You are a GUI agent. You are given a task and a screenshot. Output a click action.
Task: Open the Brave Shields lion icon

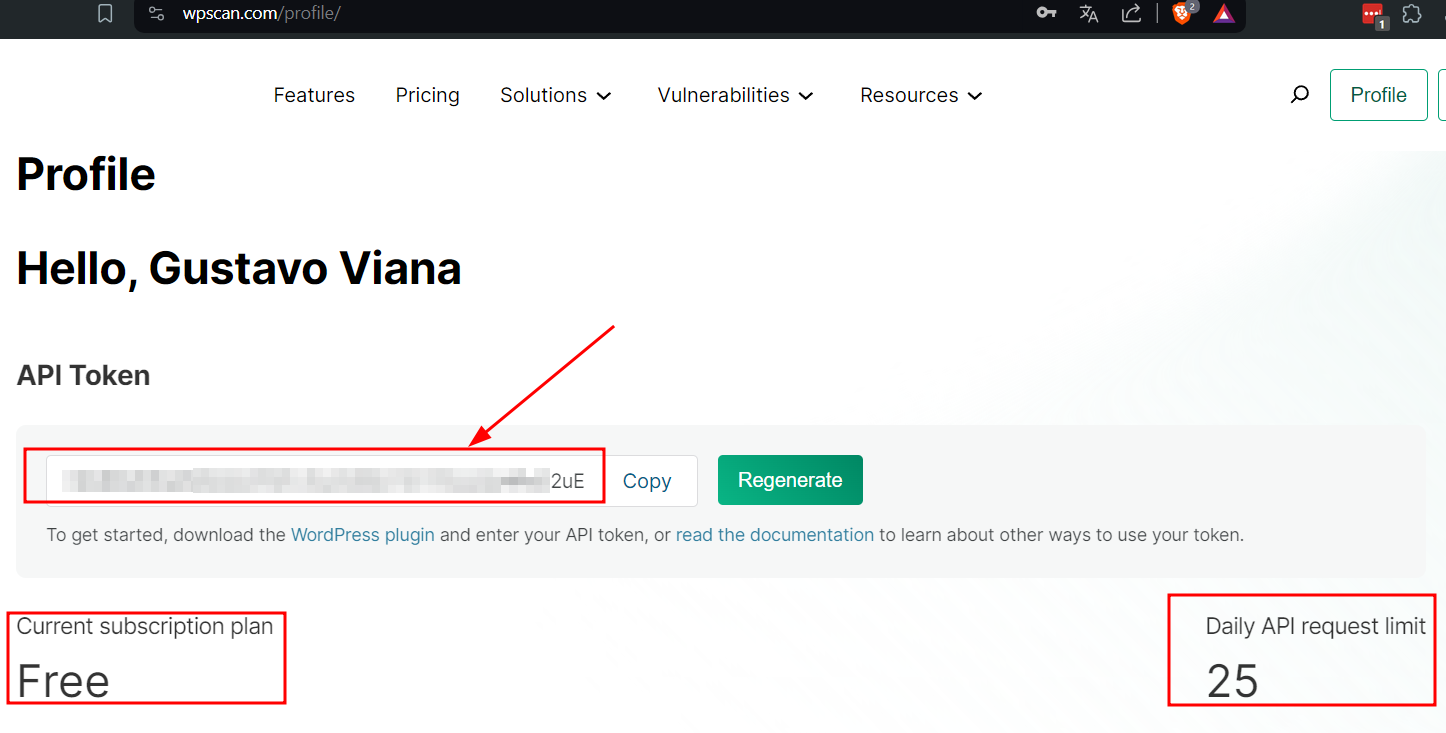pyautogui.click(x=1184, y=13)
